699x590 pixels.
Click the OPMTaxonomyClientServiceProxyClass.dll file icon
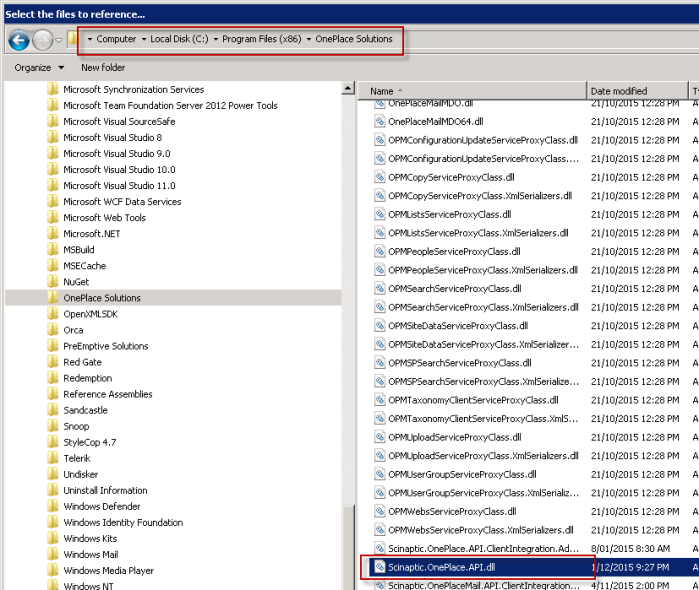(x=379, y=400)
